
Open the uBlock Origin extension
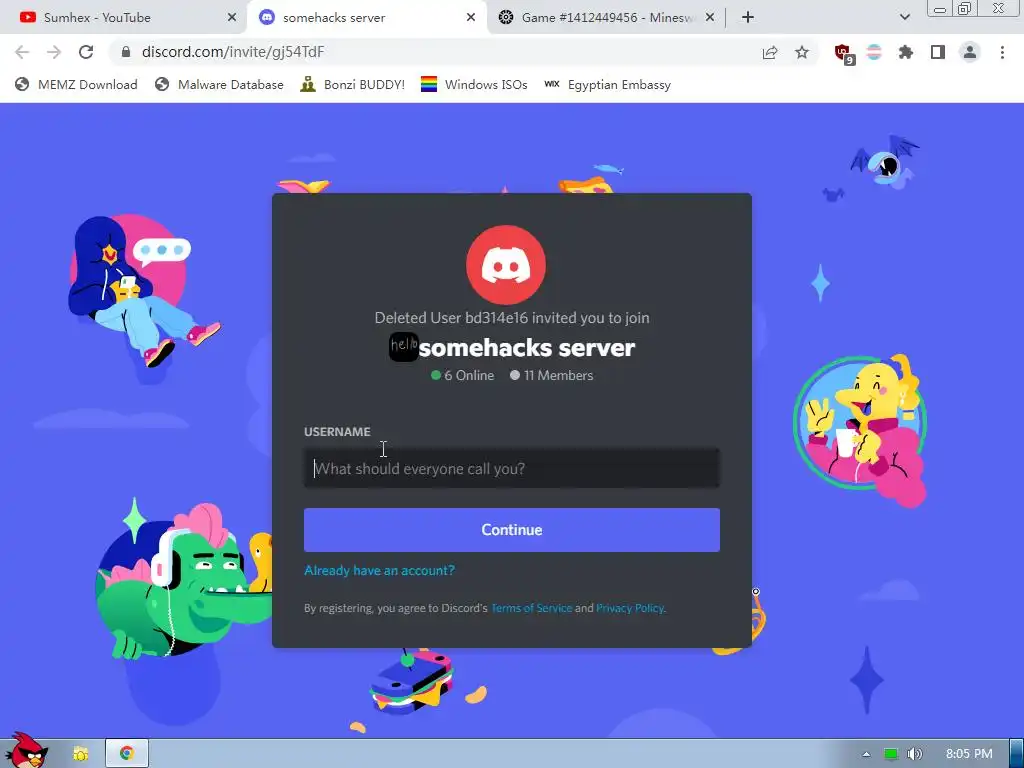[843, 53]
